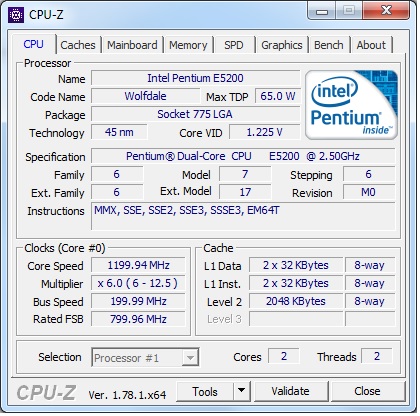Minimize the CPU-Z window
The width and height of the screenshot is (420, 416).
[x=322, y=12]
